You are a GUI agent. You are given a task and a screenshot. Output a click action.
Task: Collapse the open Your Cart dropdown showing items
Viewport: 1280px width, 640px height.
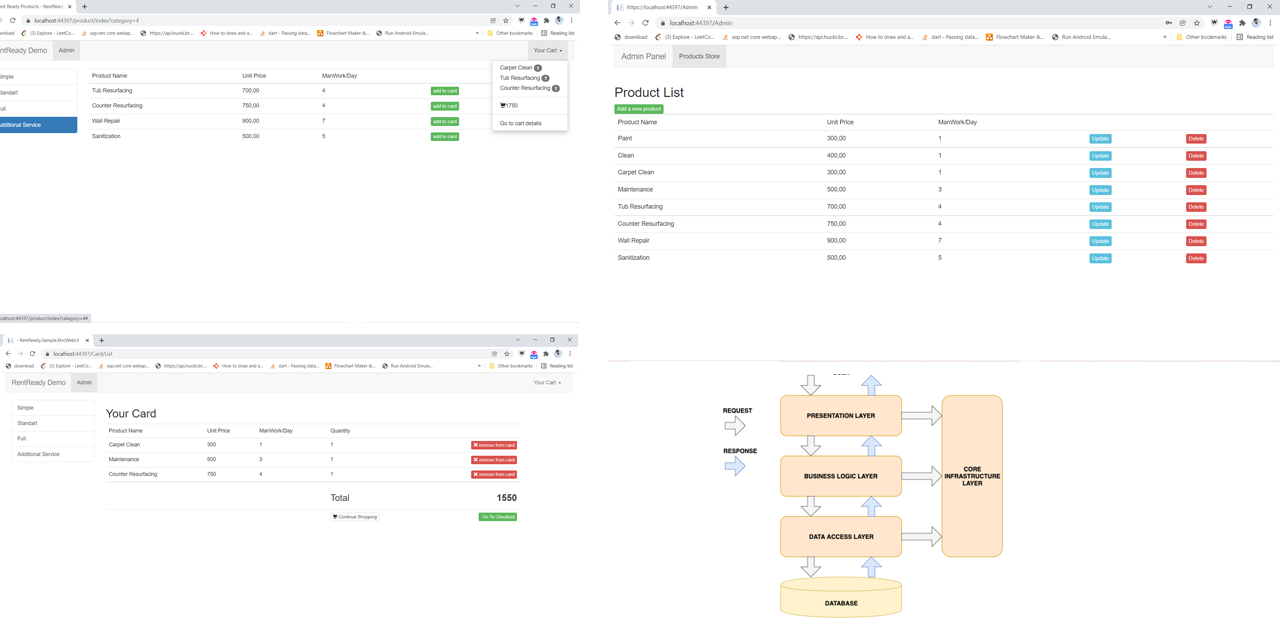547,50
